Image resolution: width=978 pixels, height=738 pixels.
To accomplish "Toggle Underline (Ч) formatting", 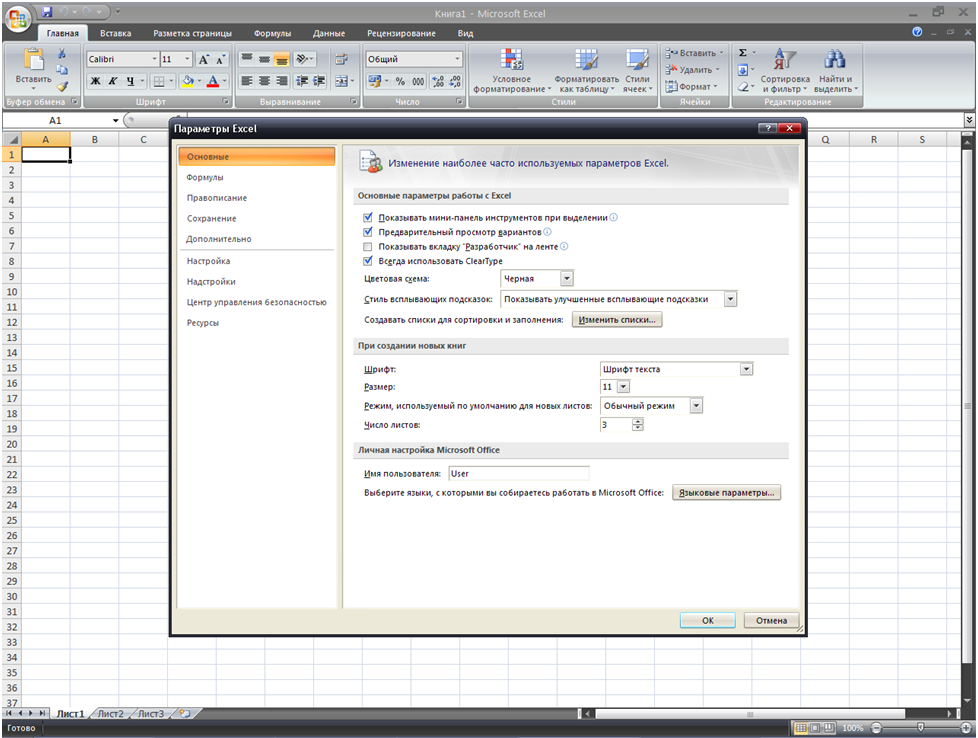I will (x=130, y=80).
